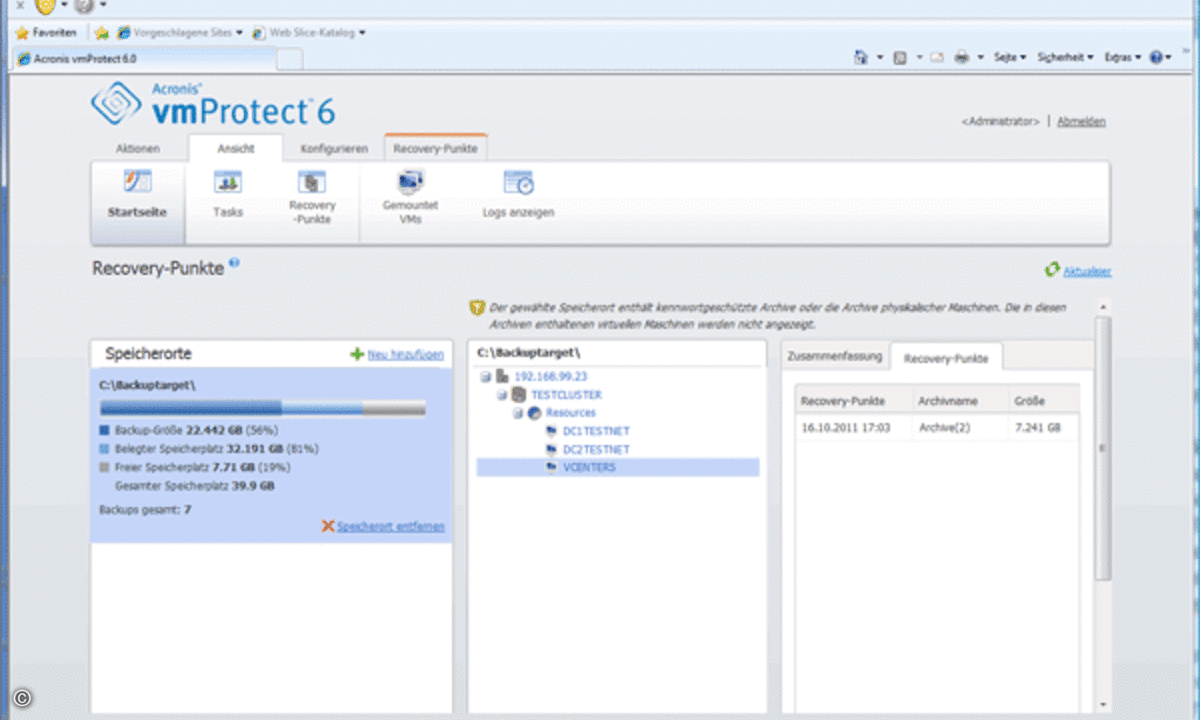The height and width of the screenshot is (720, 1200).
Task: Collapse the TESTCLUSTER tree node
Action: pos(502,395)
